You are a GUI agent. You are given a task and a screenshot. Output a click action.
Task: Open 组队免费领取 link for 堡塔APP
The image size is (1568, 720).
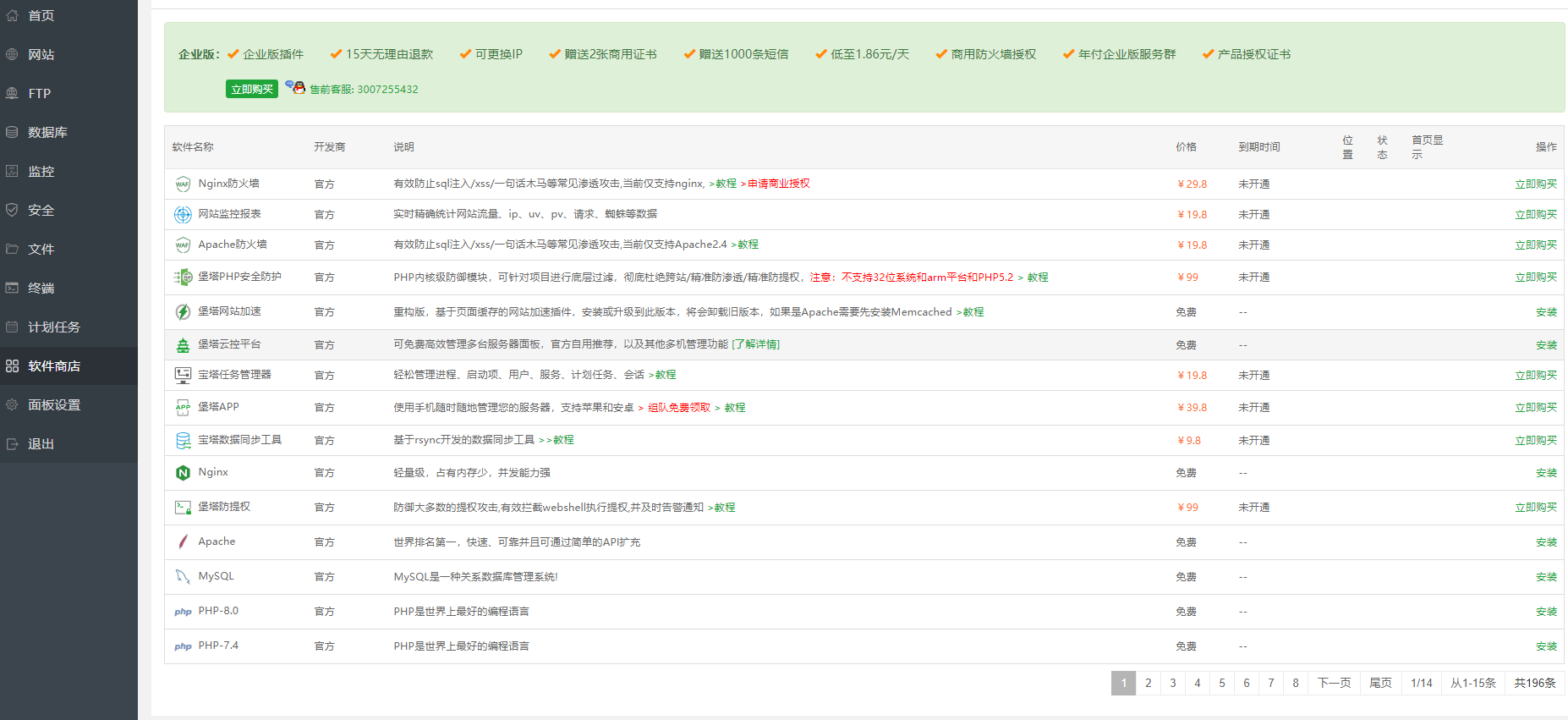click(x=679, y=408)
